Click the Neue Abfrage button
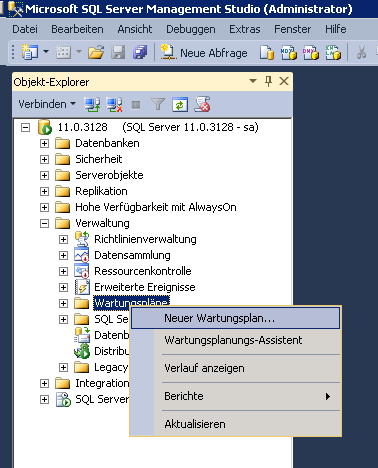Viewport: 378px width, 468px height. pyautogui.click(x=204, y=53)
